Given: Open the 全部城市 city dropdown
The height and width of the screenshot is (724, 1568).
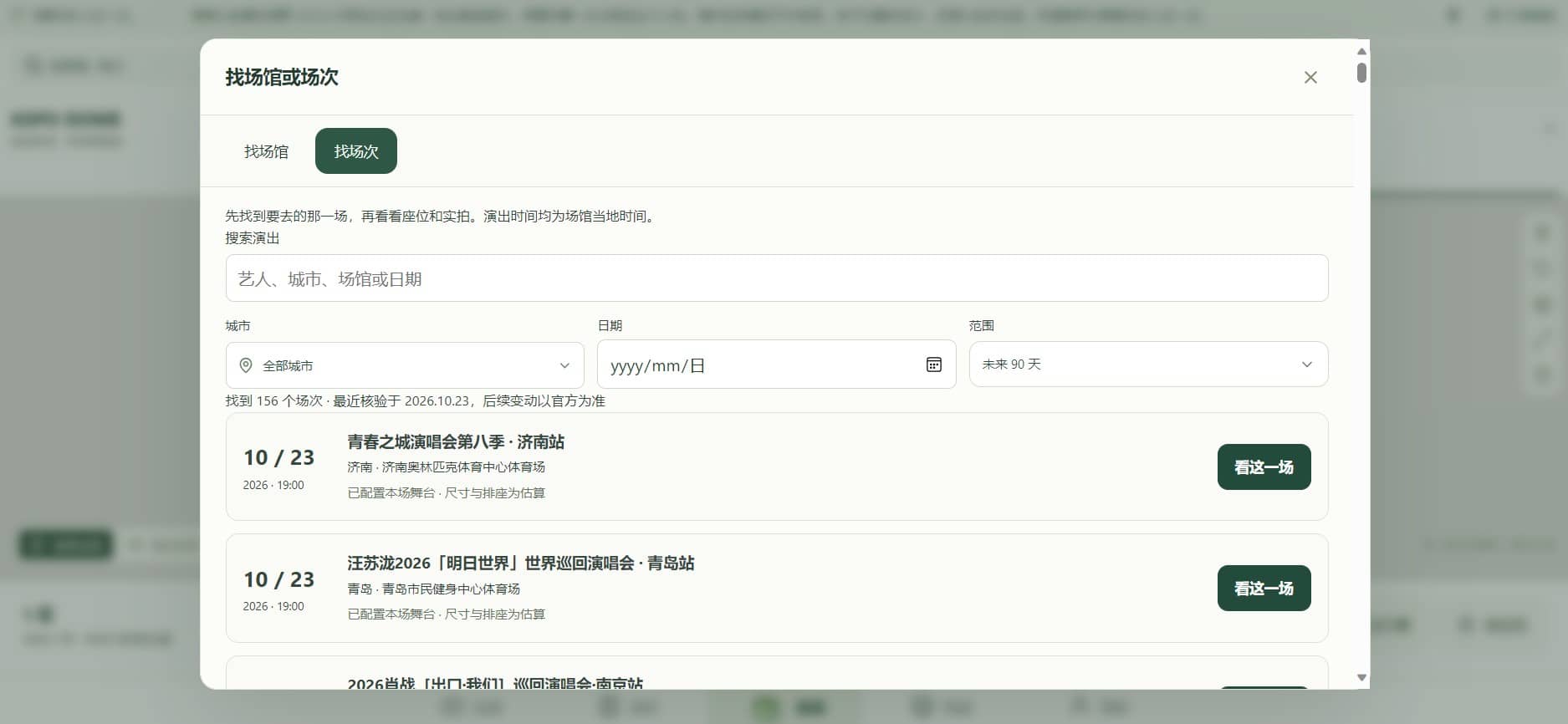Looking at the screenshot, I should pos(405,365).
